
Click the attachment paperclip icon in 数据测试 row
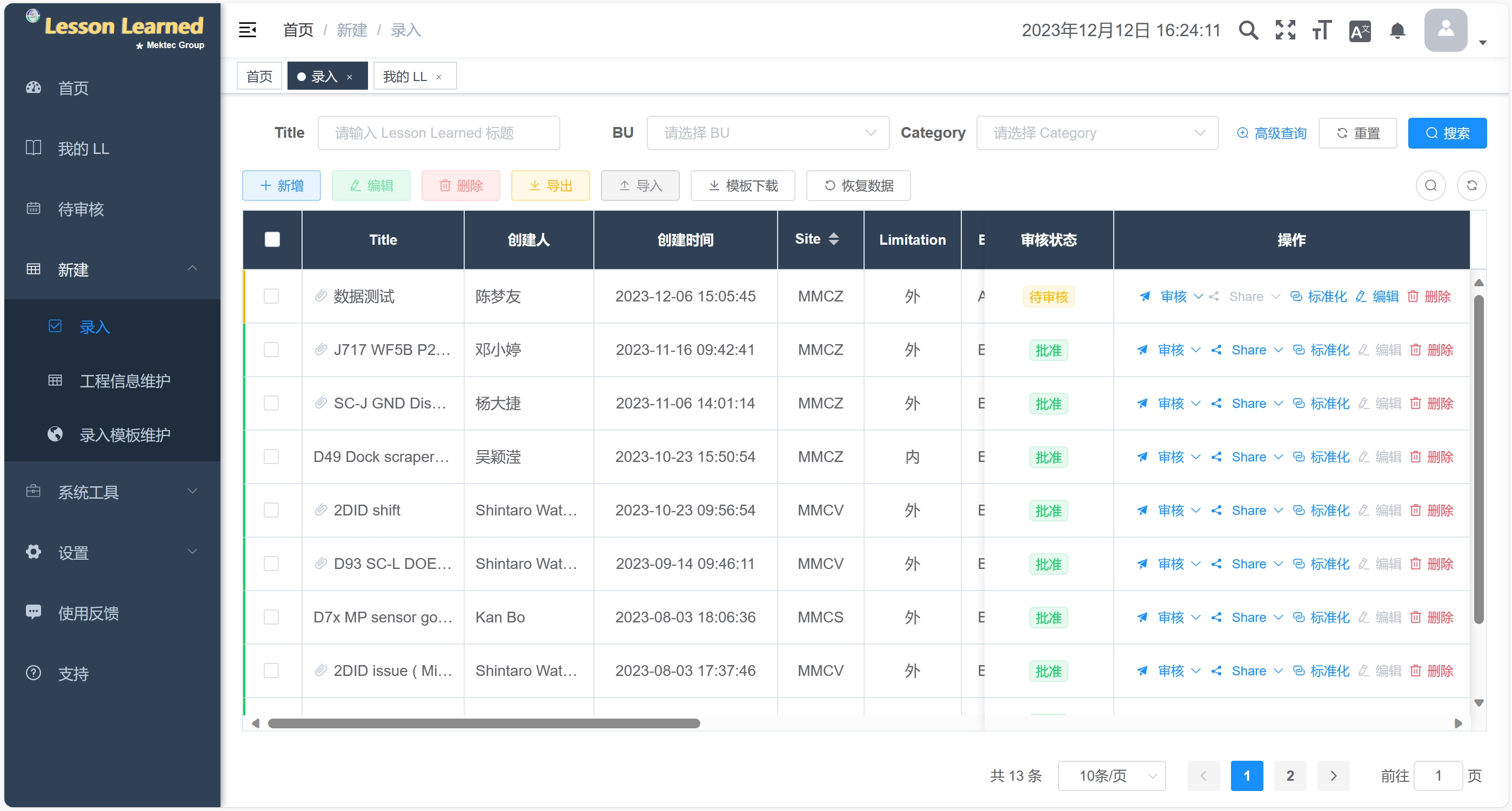[x=320, y=296]
